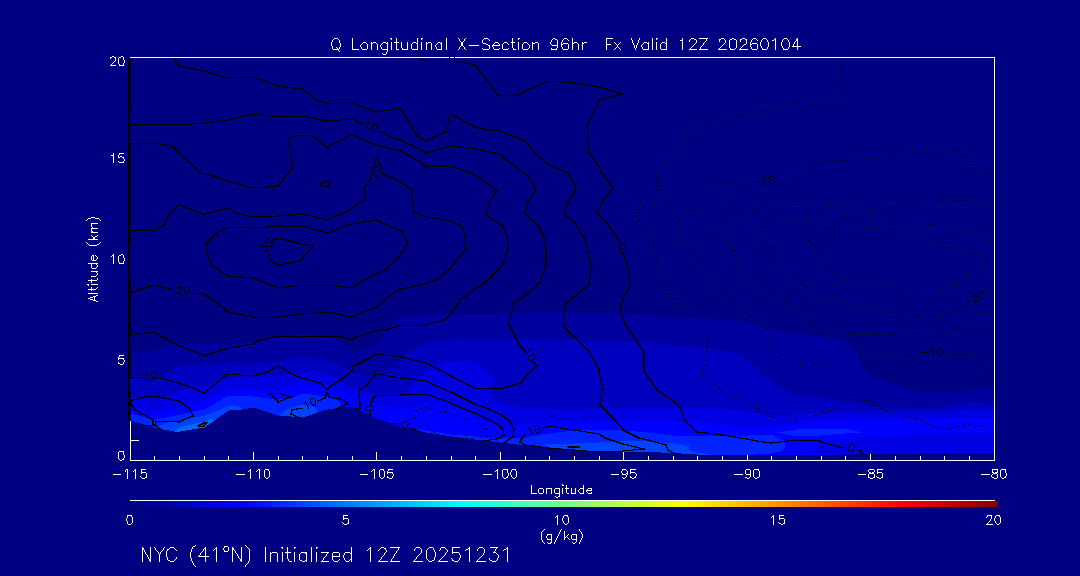Click the altitude tick label 10
This screenshot has width=1080, height=576.
[116, 259]
